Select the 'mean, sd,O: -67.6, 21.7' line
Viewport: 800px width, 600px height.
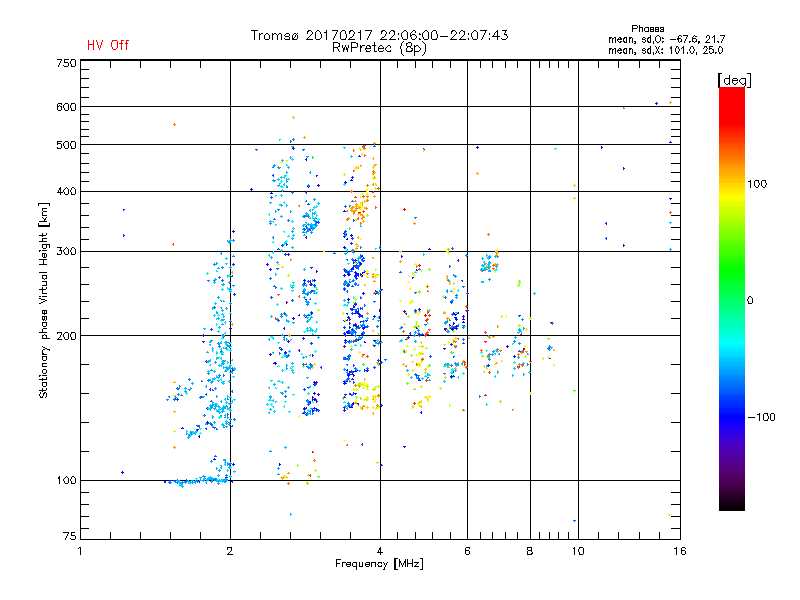click(x=666, y=39)
